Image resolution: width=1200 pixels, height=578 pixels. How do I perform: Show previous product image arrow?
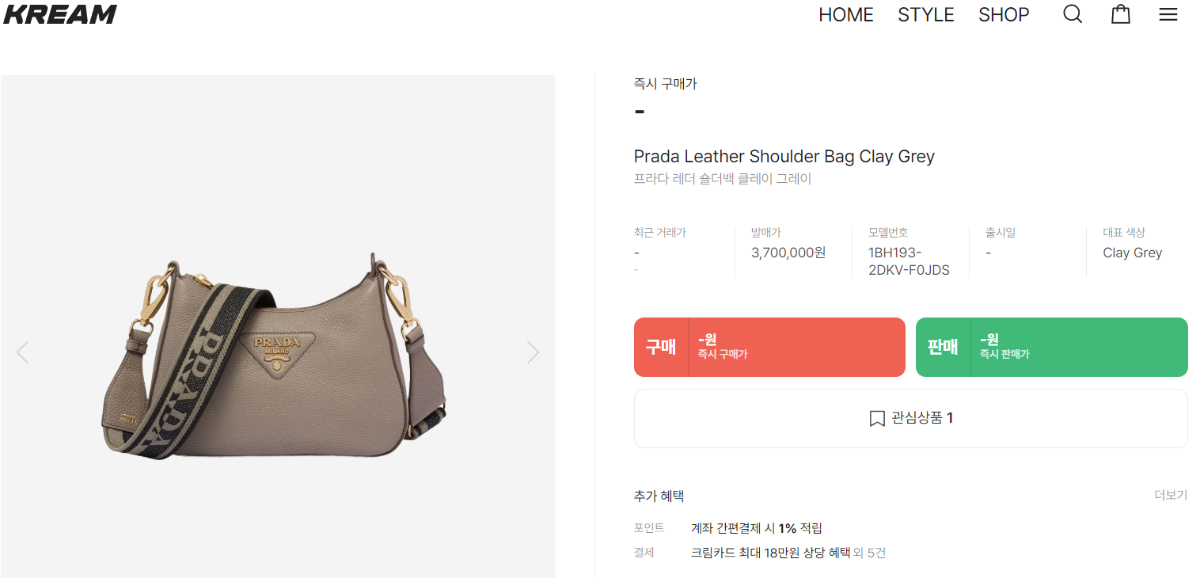[x=23, y=352]
